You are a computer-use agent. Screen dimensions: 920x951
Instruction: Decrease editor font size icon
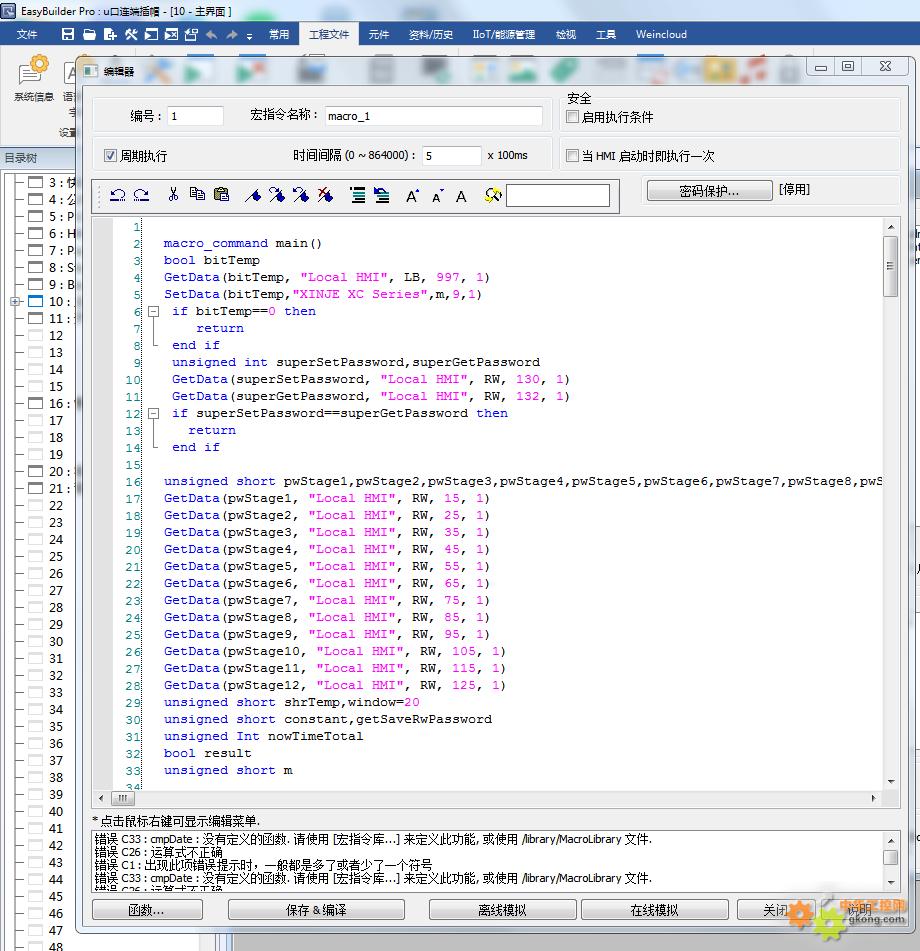[x=437, y=196]
